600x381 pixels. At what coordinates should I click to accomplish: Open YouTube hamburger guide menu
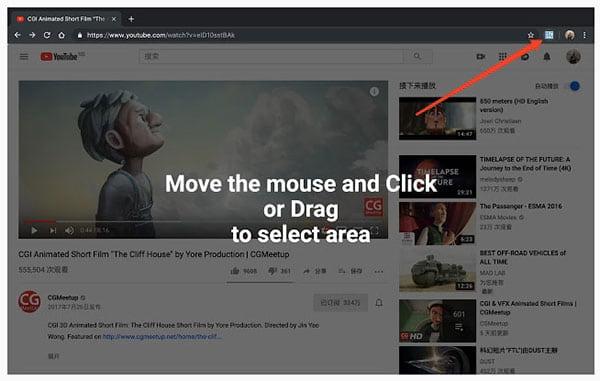(24, 57)
